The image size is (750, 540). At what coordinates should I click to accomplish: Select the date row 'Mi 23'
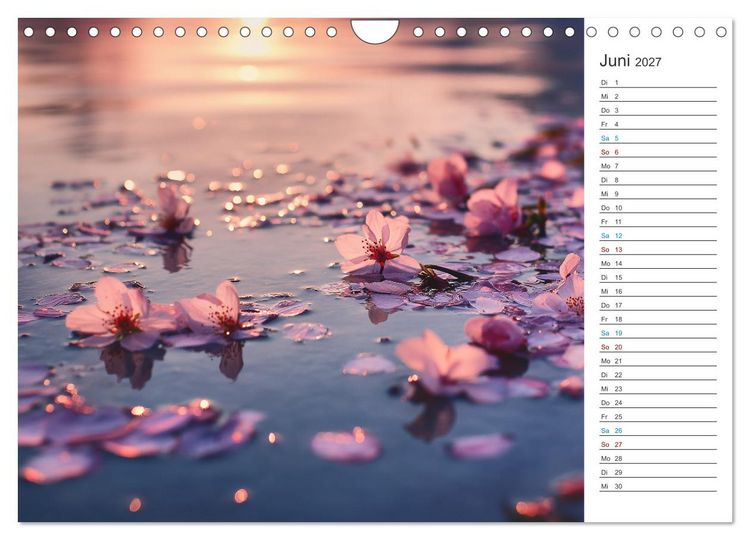click(x=658, y=388)
